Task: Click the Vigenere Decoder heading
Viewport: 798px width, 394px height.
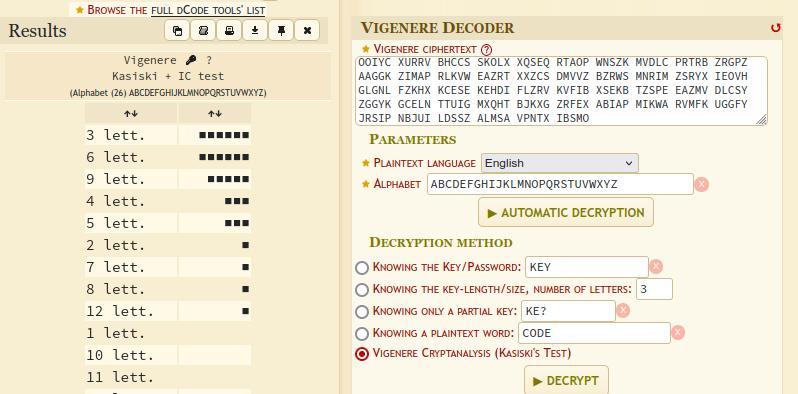Action: (438, 28)
